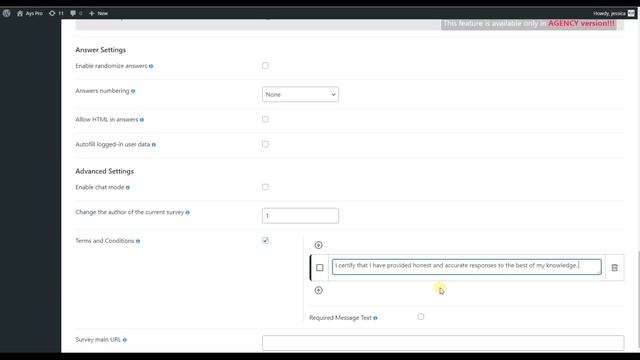This screenshot has width=640, height=360.
Task: Delete the terms condition with the trash icon
Action: coord(615,268)
